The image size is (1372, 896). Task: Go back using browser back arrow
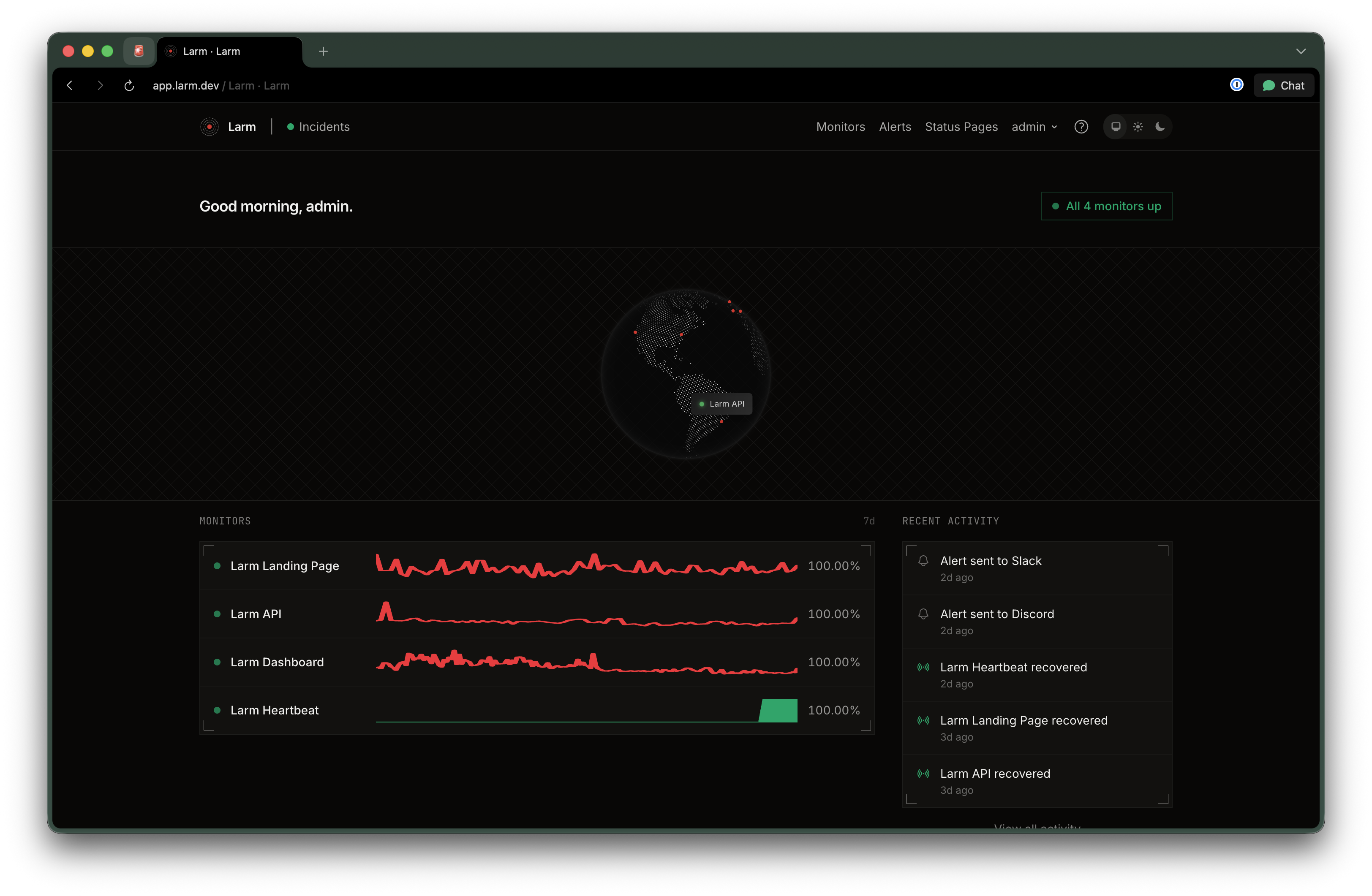click(70, 86)
